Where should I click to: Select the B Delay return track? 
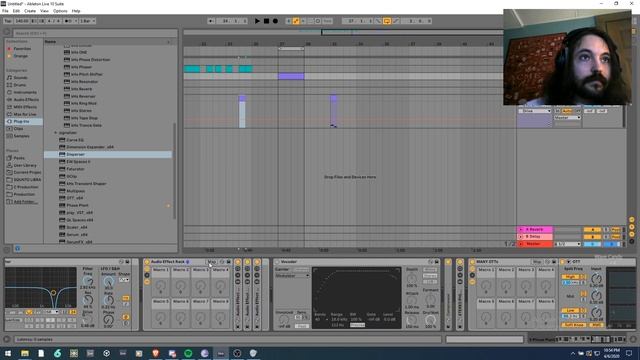coord(535,237)
